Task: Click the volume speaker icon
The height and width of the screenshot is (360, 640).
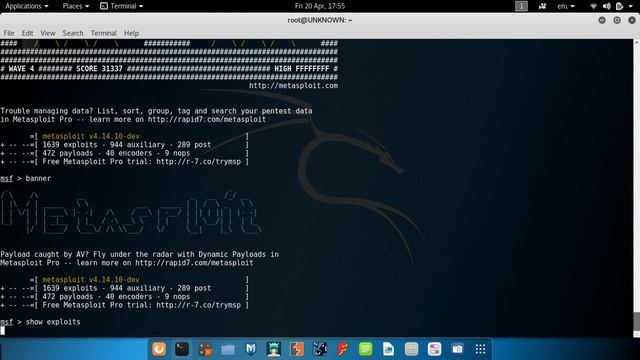Action: click(607, 6)
